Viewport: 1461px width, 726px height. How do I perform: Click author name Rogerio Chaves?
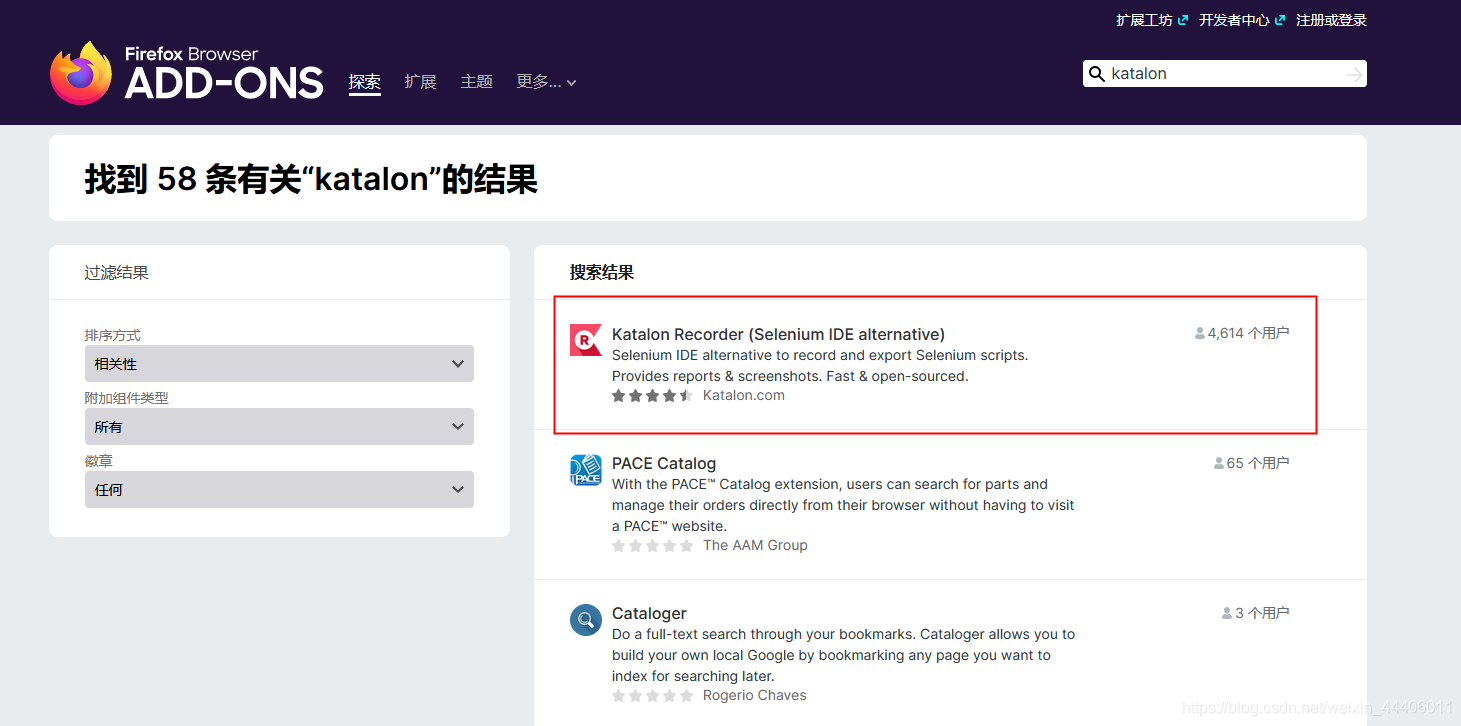pos(754,696)
